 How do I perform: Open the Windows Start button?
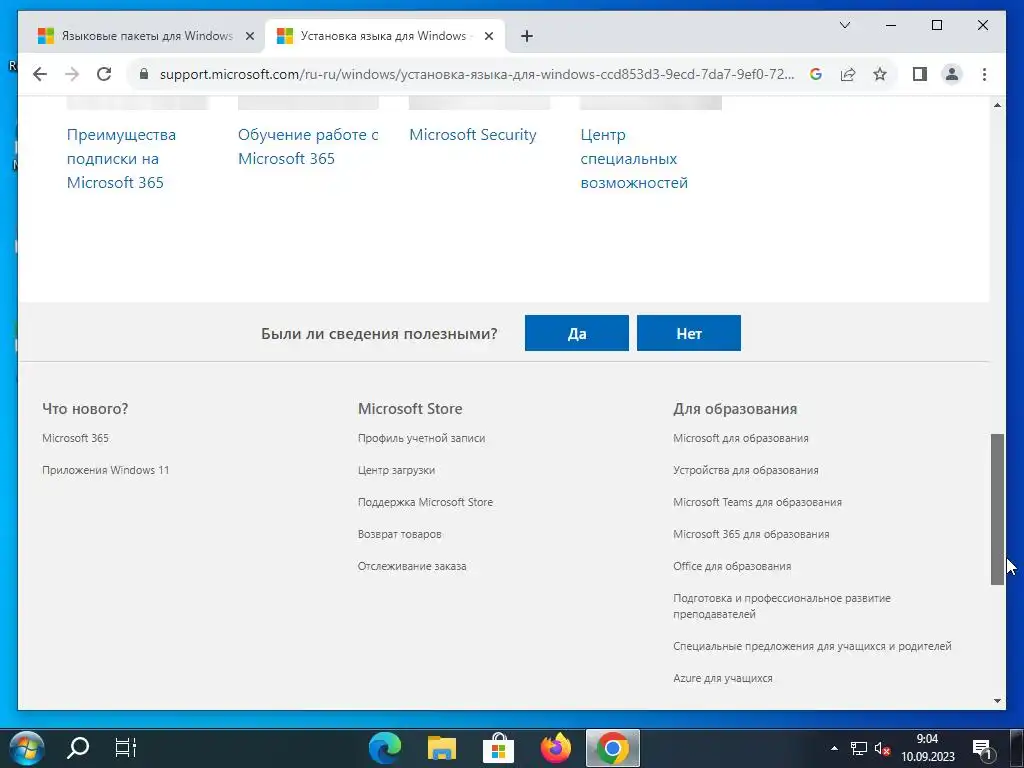27,748
